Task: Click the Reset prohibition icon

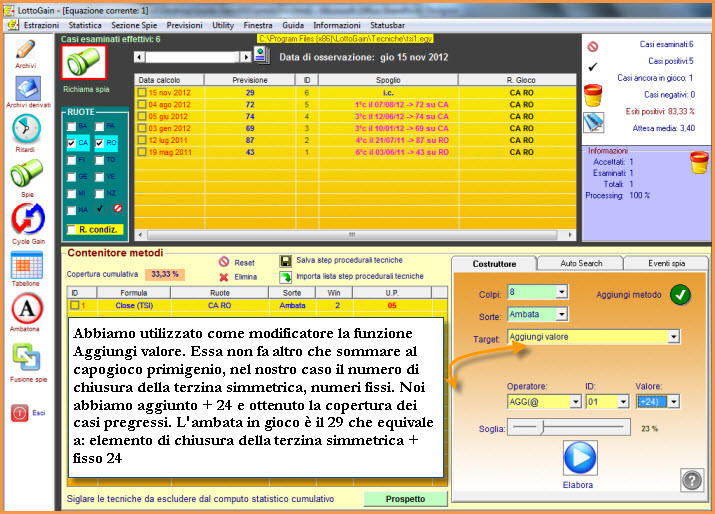Action: click(x=223, y=262)
